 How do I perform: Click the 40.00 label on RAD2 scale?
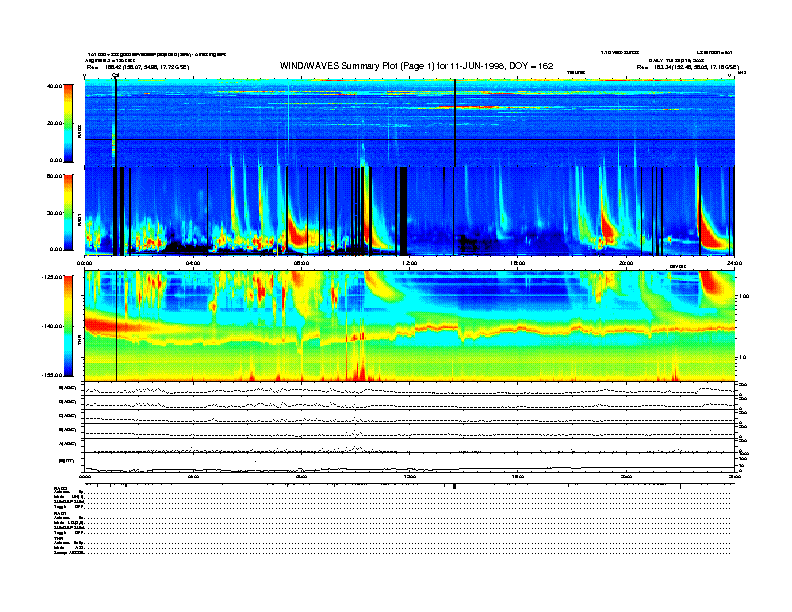click(55, 86)
